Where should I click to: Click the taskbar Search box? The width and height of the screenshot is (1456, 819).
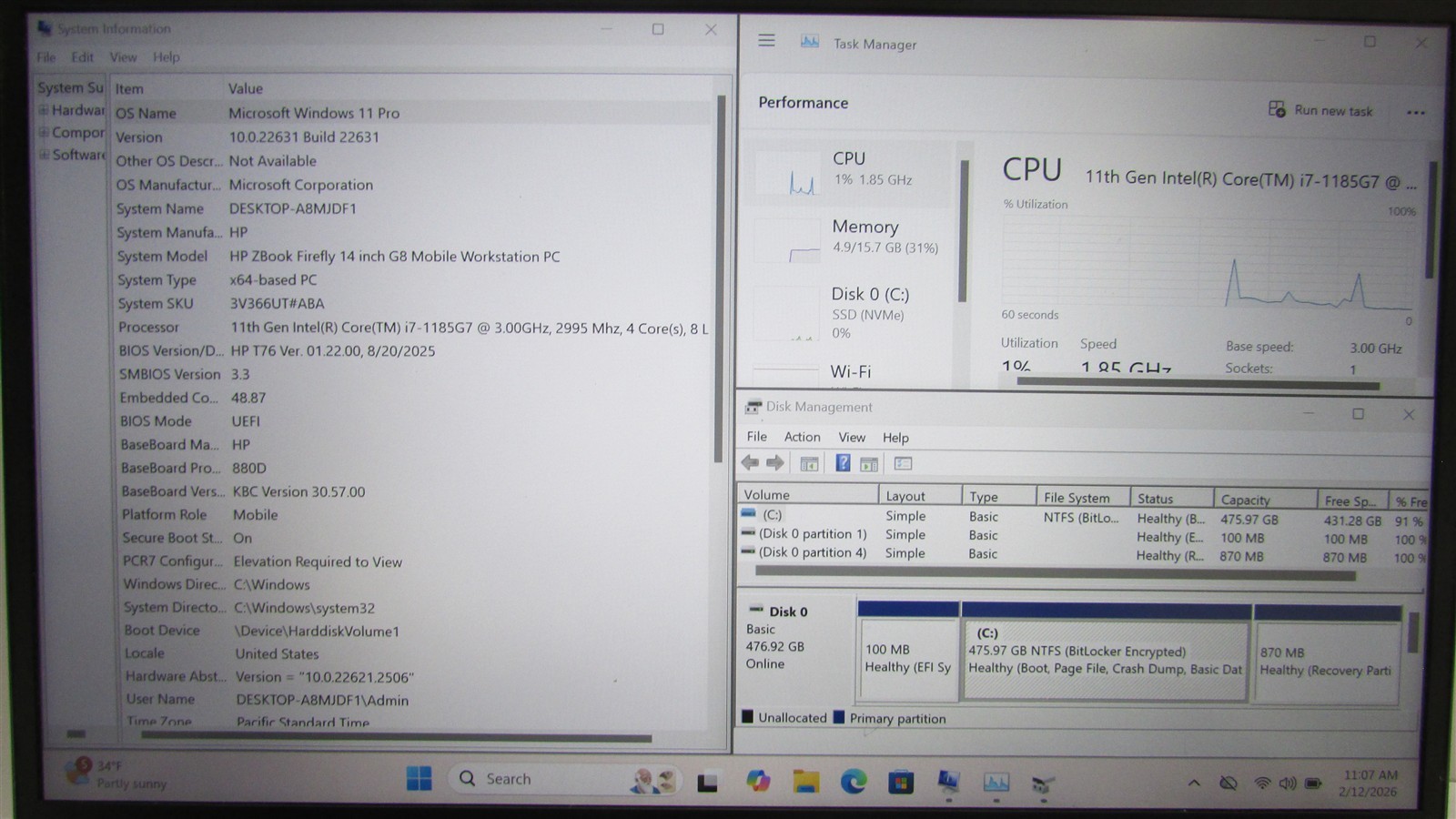coord(566,779)
